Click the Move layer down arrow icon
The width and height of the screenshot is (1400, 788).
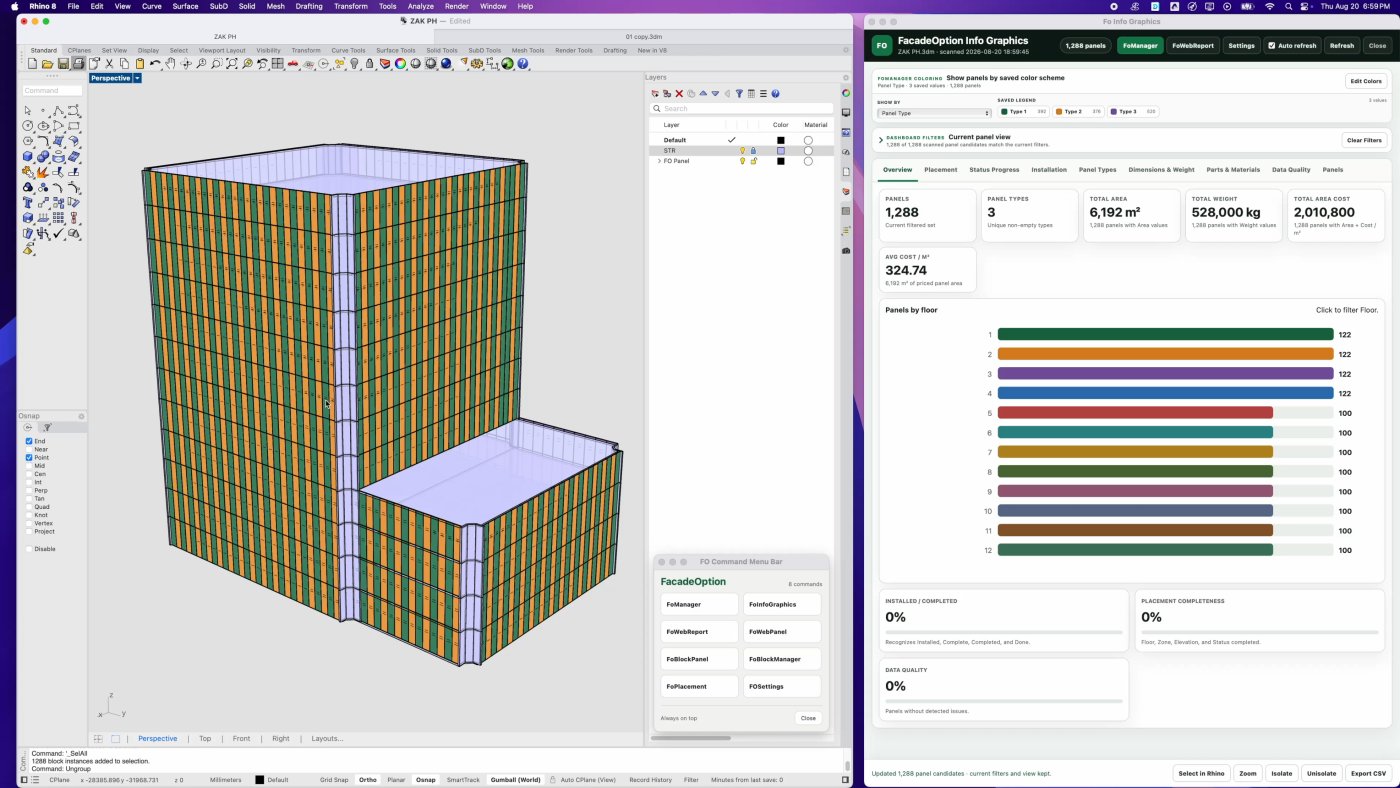(x=715, y=93)
